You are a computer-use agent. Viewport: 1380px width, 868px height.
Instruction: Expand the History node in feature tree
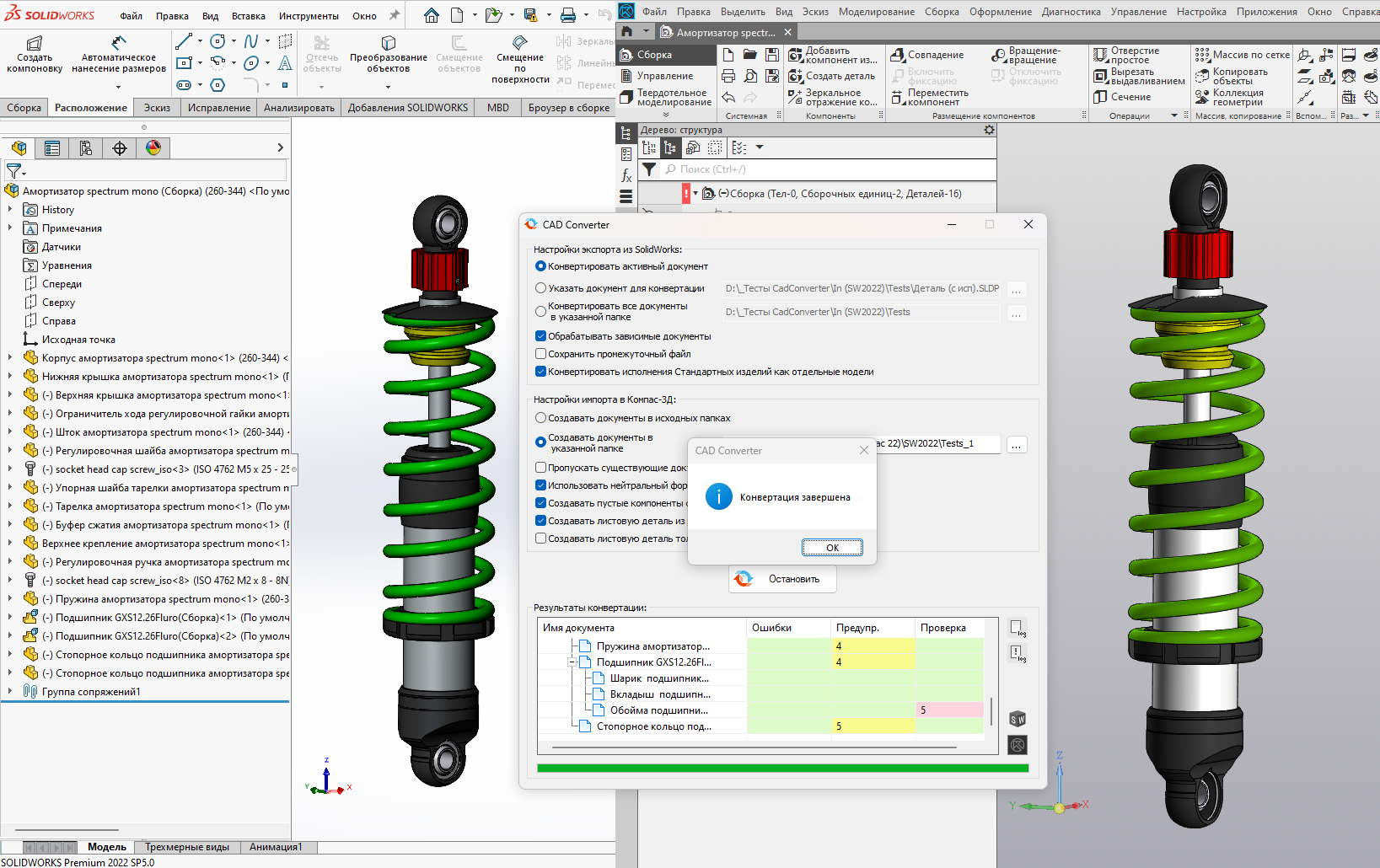click(10, 210)
